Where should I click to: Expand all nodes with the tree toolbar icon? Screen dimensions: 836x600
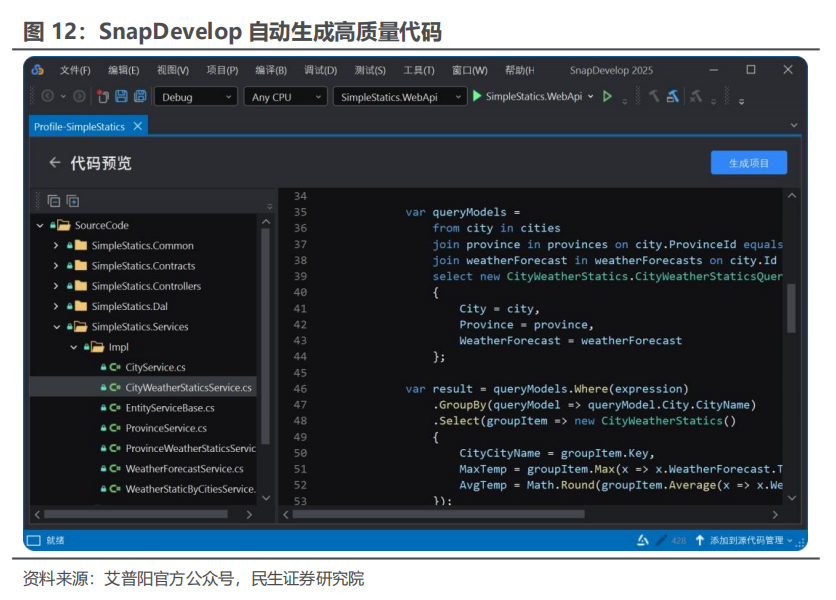click(73, 201)
